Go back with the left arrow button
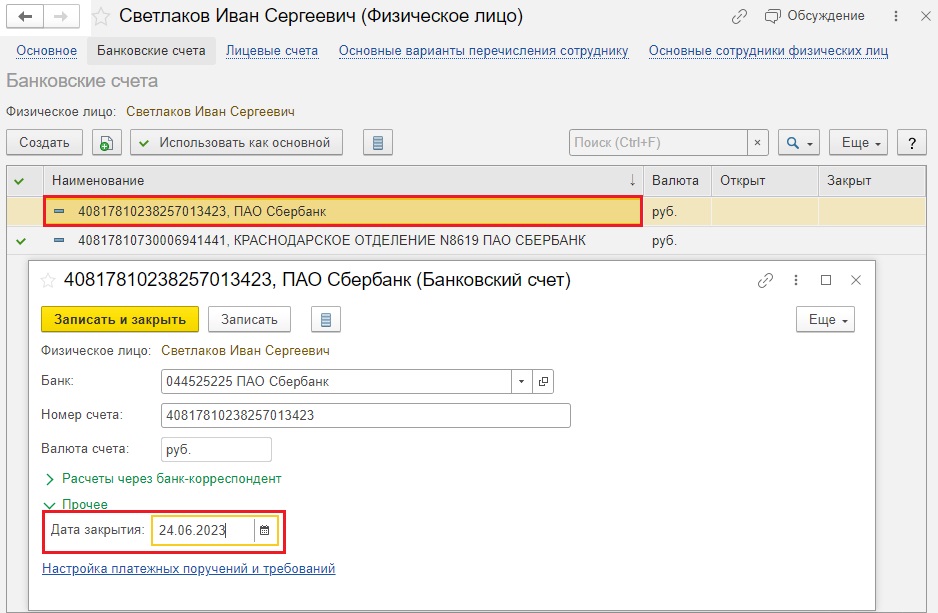Viewport: 938px width, 613px height. tap(25, 16)
